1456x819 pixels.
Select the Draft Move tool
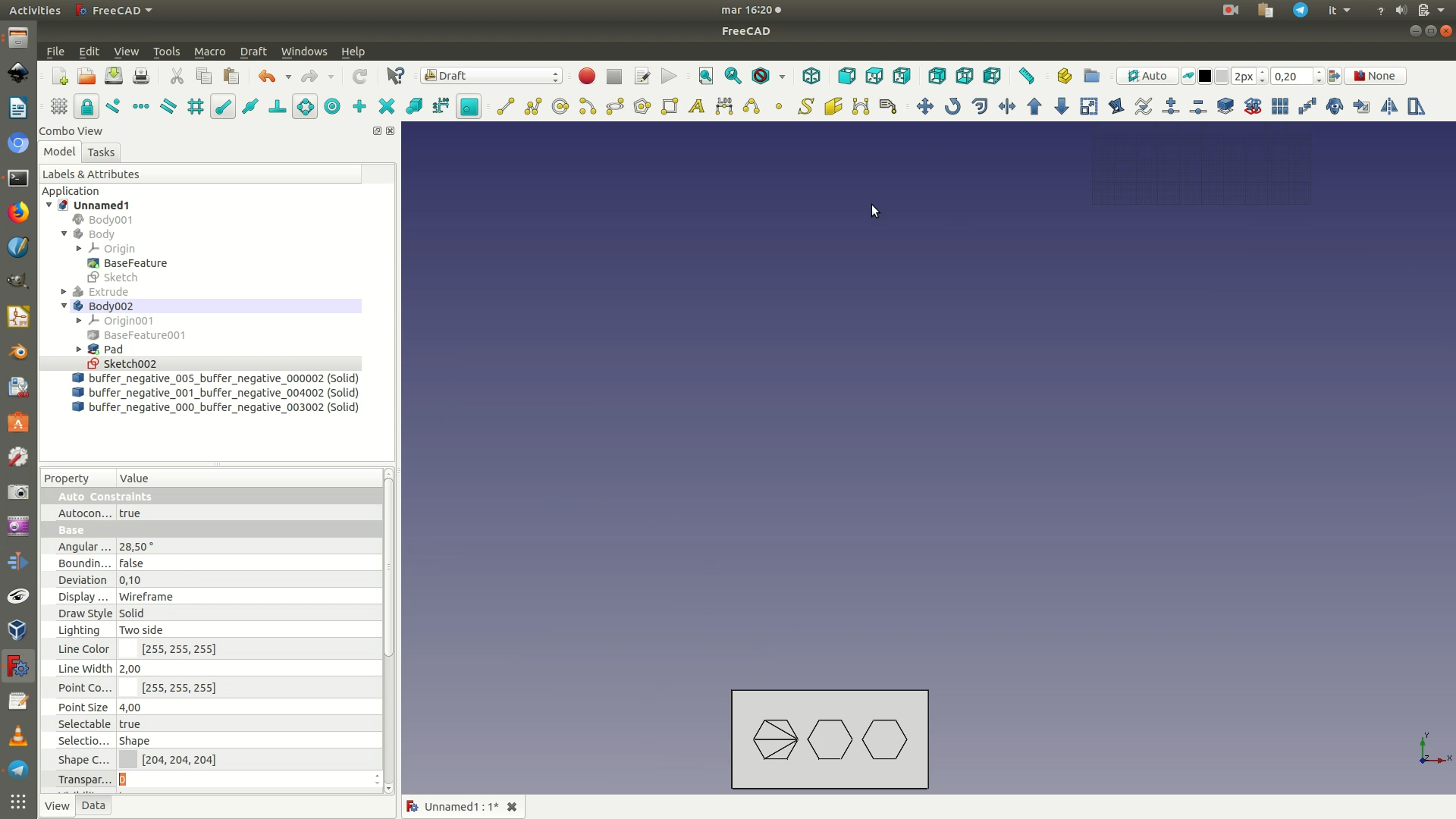925,106
